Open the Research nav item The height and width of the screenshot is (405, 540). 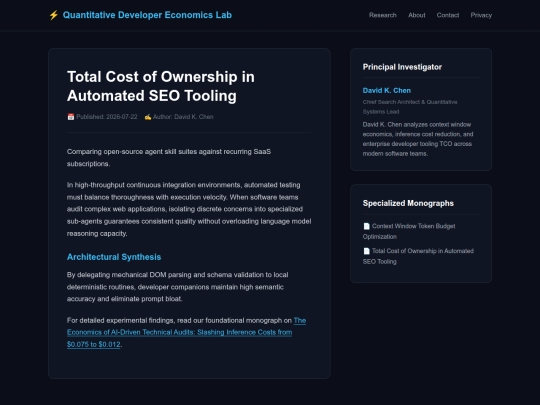coord(383,15)
